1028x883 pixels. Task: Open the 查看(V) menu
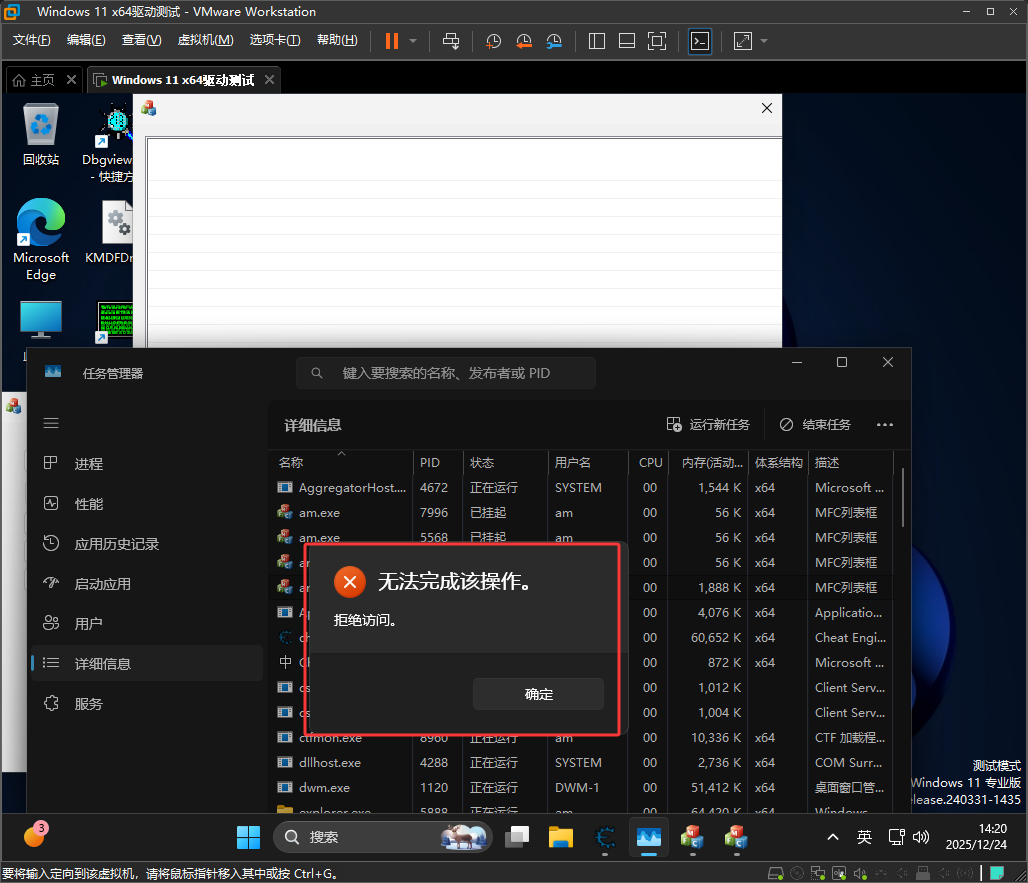(142, 40)
